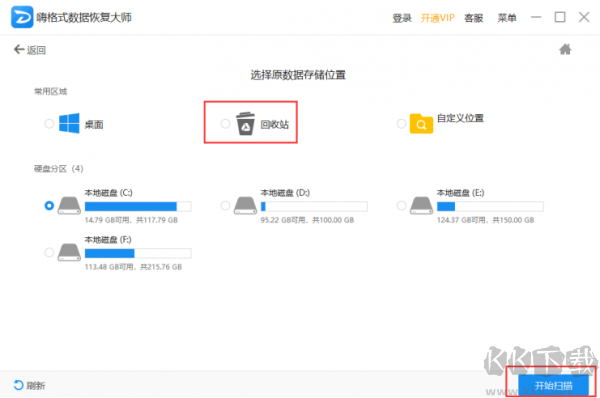The width and height of the screenshot is (600, 398).
Task: Click the 自定义位置 label
Action: point(460,118)
